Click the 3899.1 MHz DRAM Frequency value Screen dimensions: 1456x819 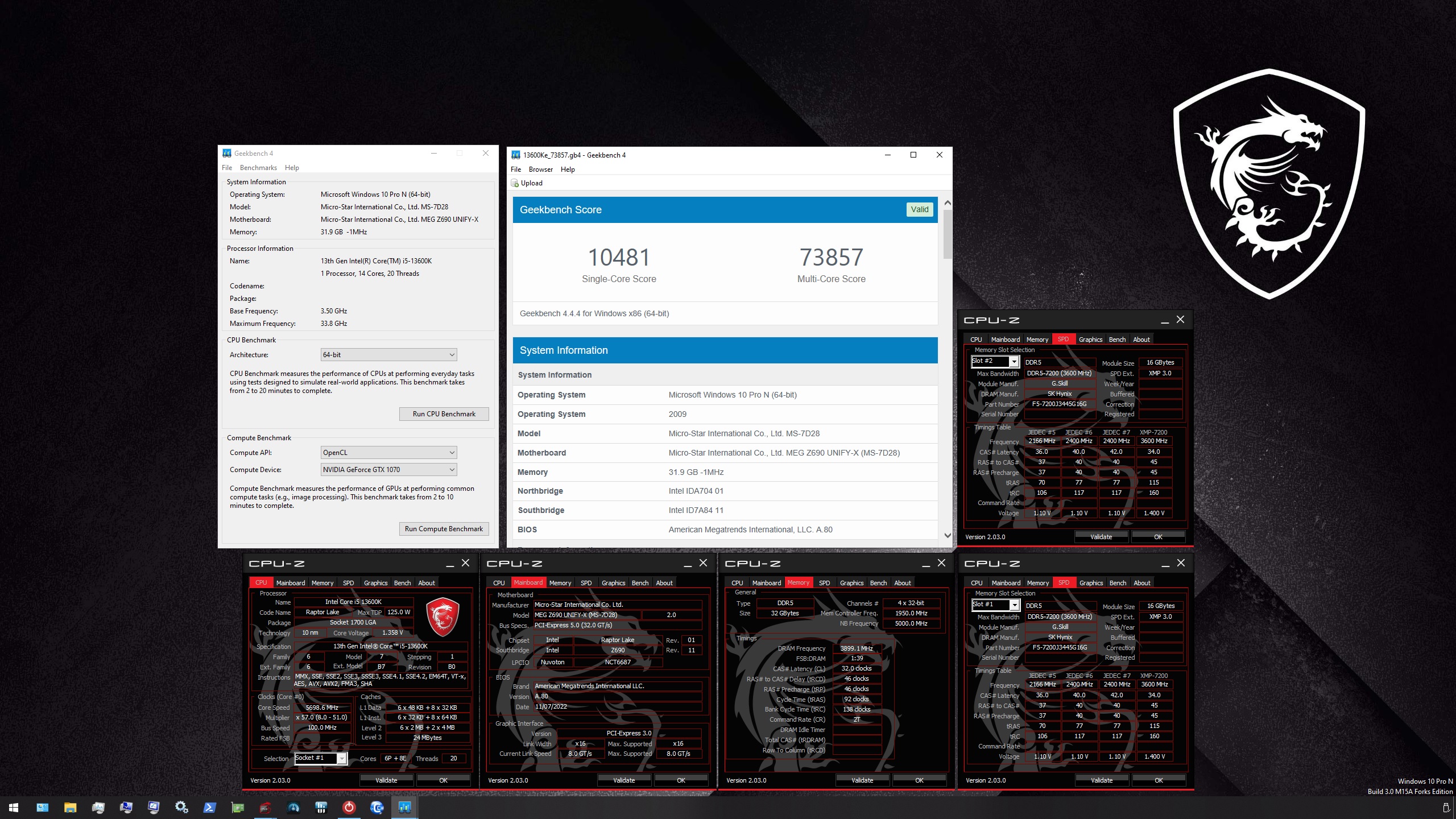[x=857, y=648]
